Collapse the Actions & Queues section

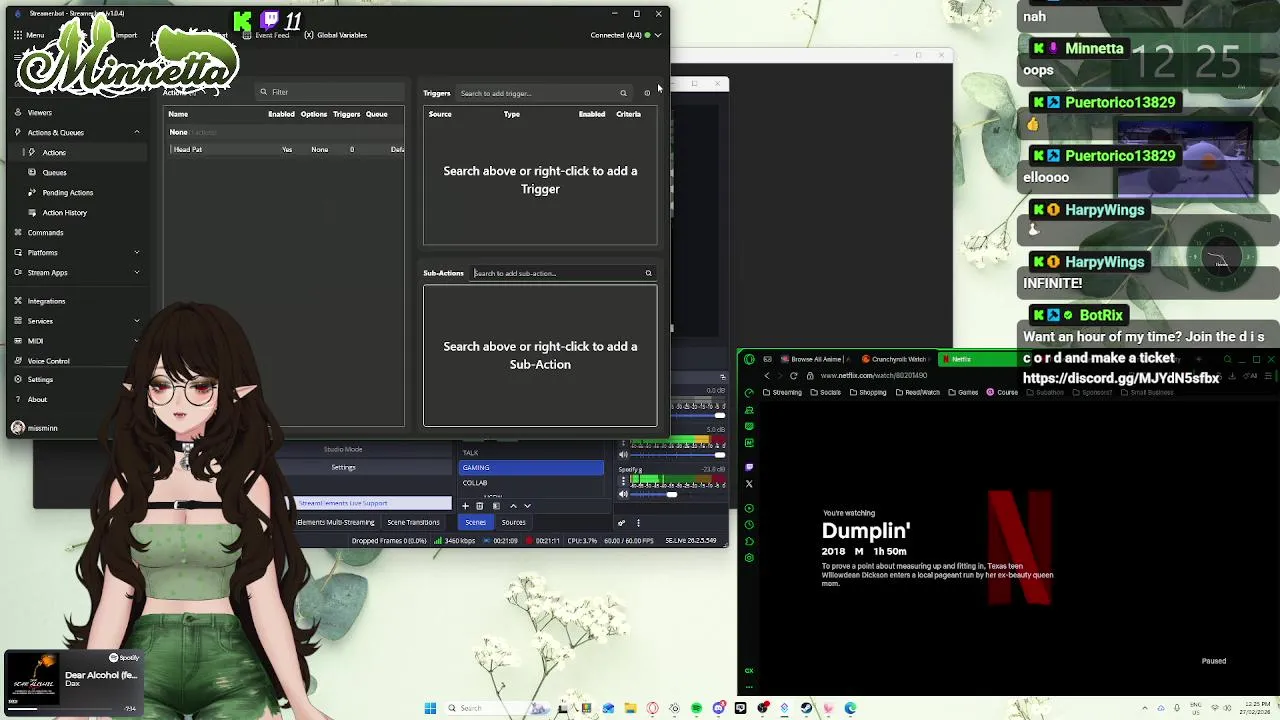137,132
